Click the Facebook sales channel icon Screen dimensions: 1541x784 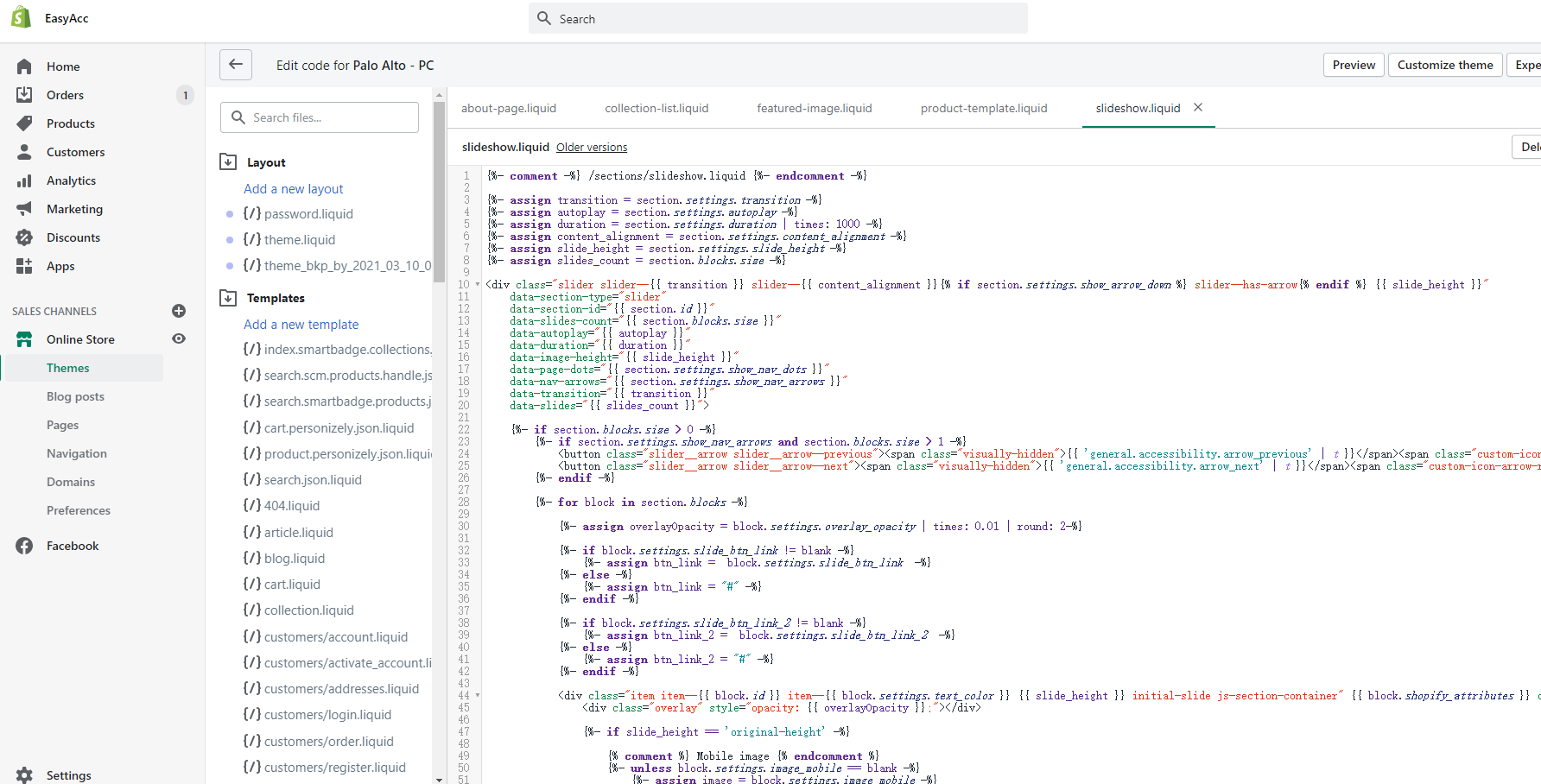pyautogui.click(x=24, y=546)
